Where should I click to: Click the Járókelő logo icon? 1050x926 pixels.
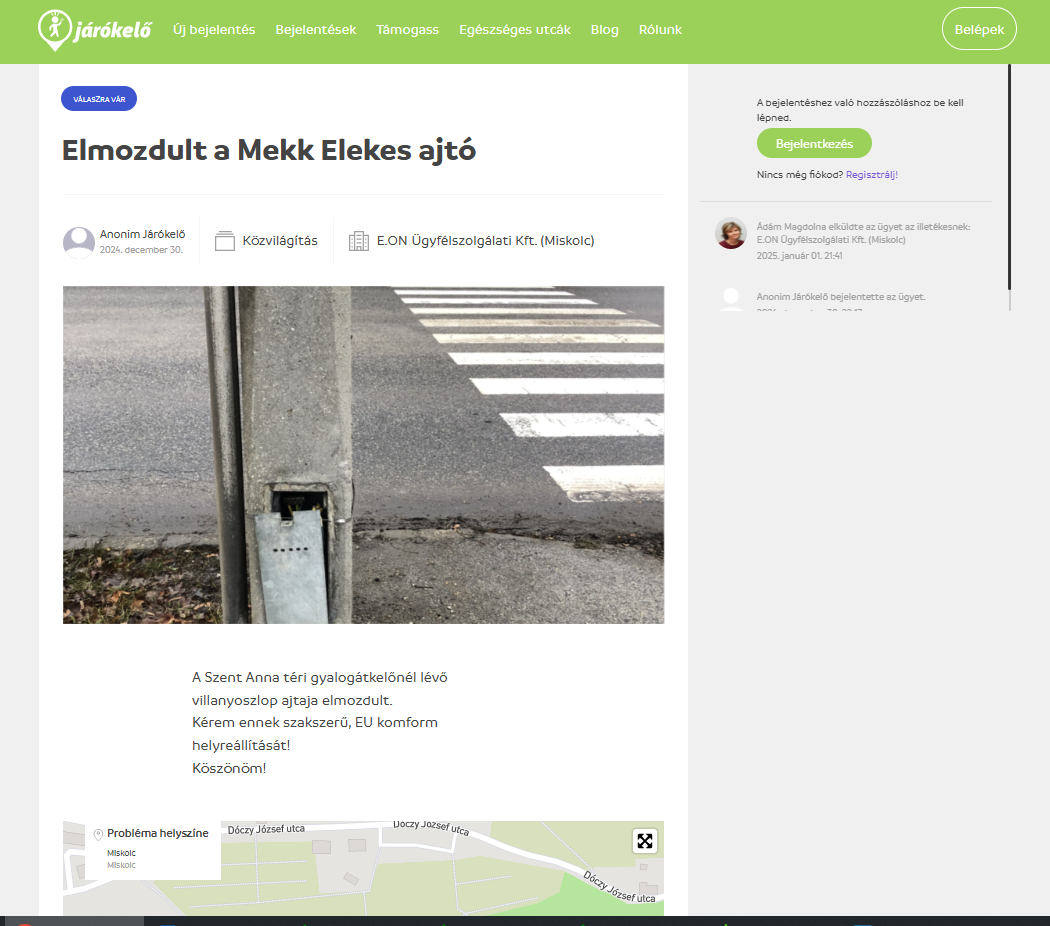click(x=54, y=30)
